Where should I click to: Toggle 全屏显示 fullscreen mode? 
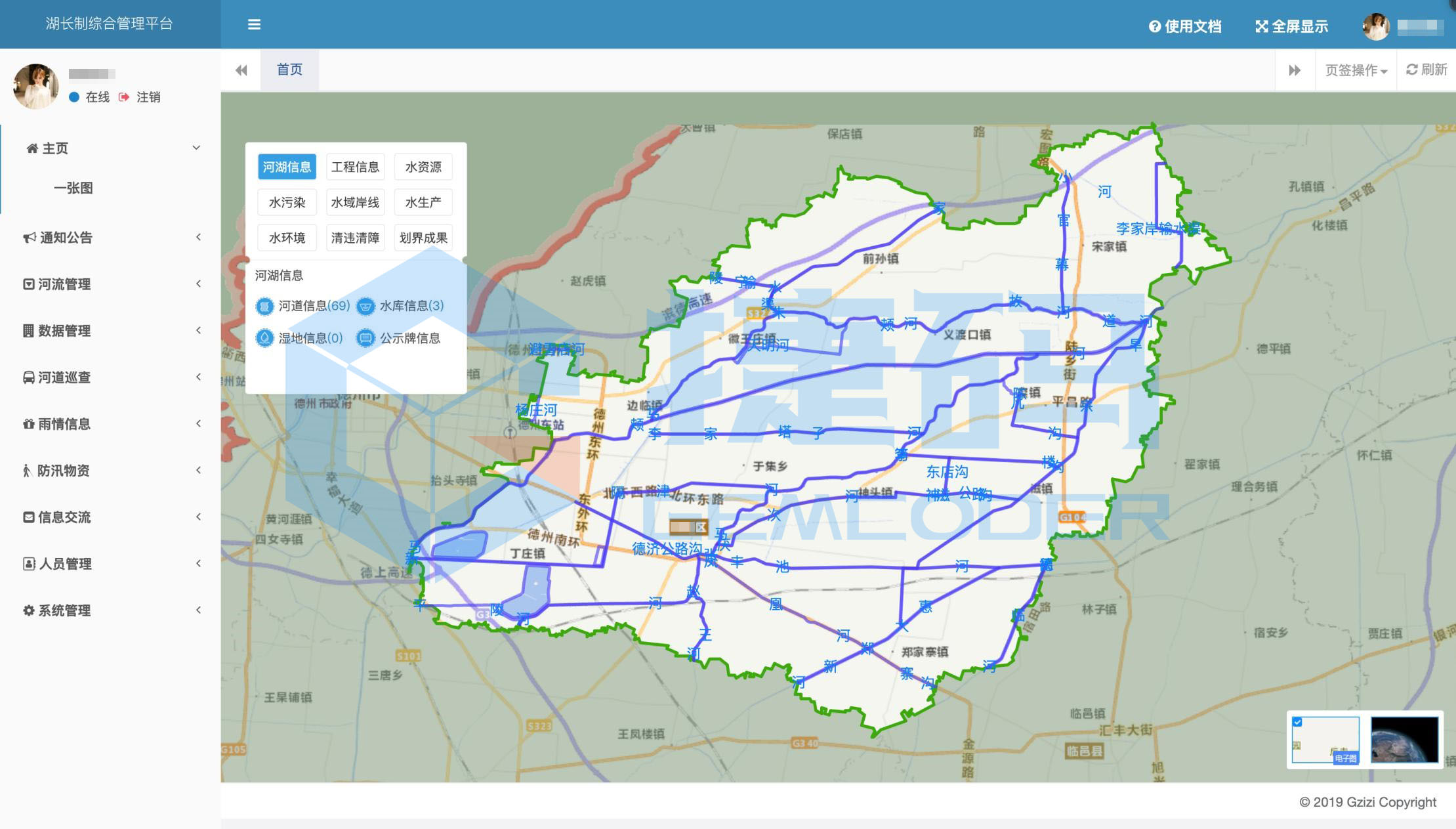(x=1291, y=26)
